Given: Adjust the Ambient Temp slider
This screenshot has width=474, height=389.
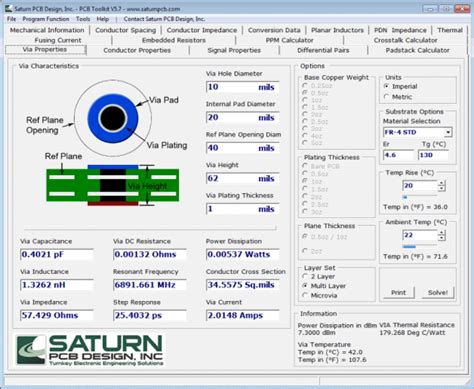Looking at the screenshot, I should [419, 246].
